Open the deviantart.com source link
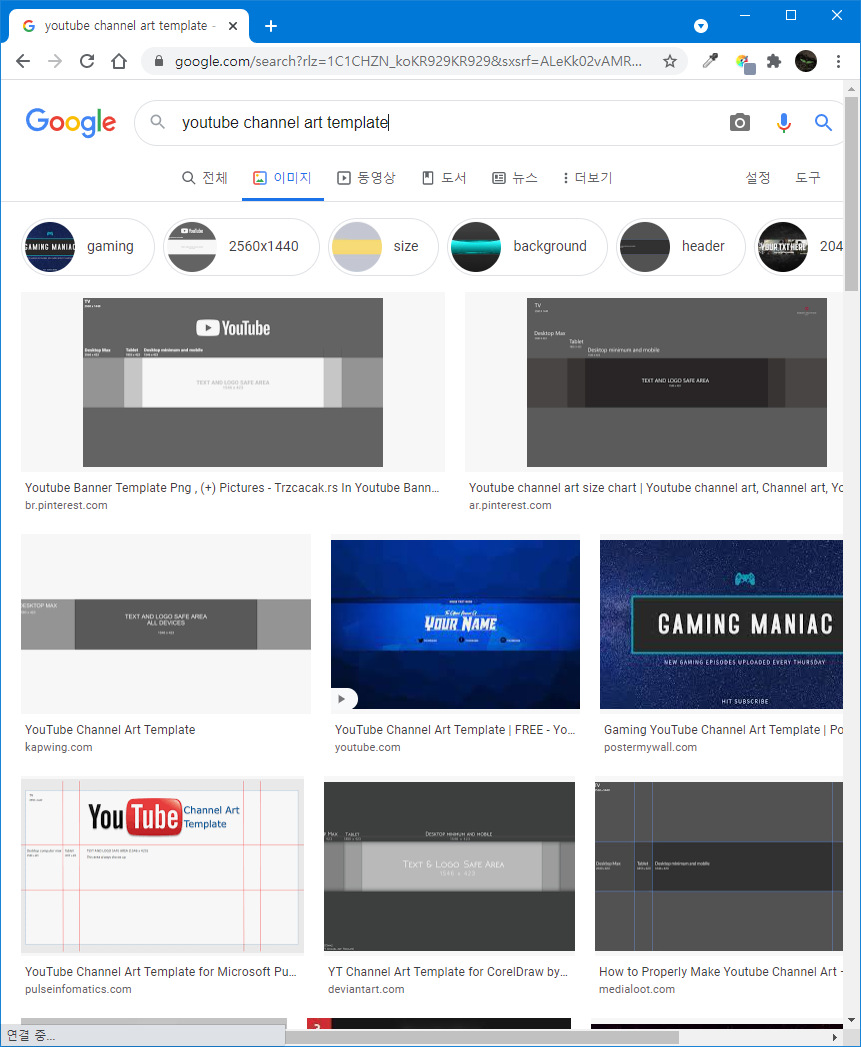Image resolution: width=861 pixels, height=1047 pixels. pos(366,989)
